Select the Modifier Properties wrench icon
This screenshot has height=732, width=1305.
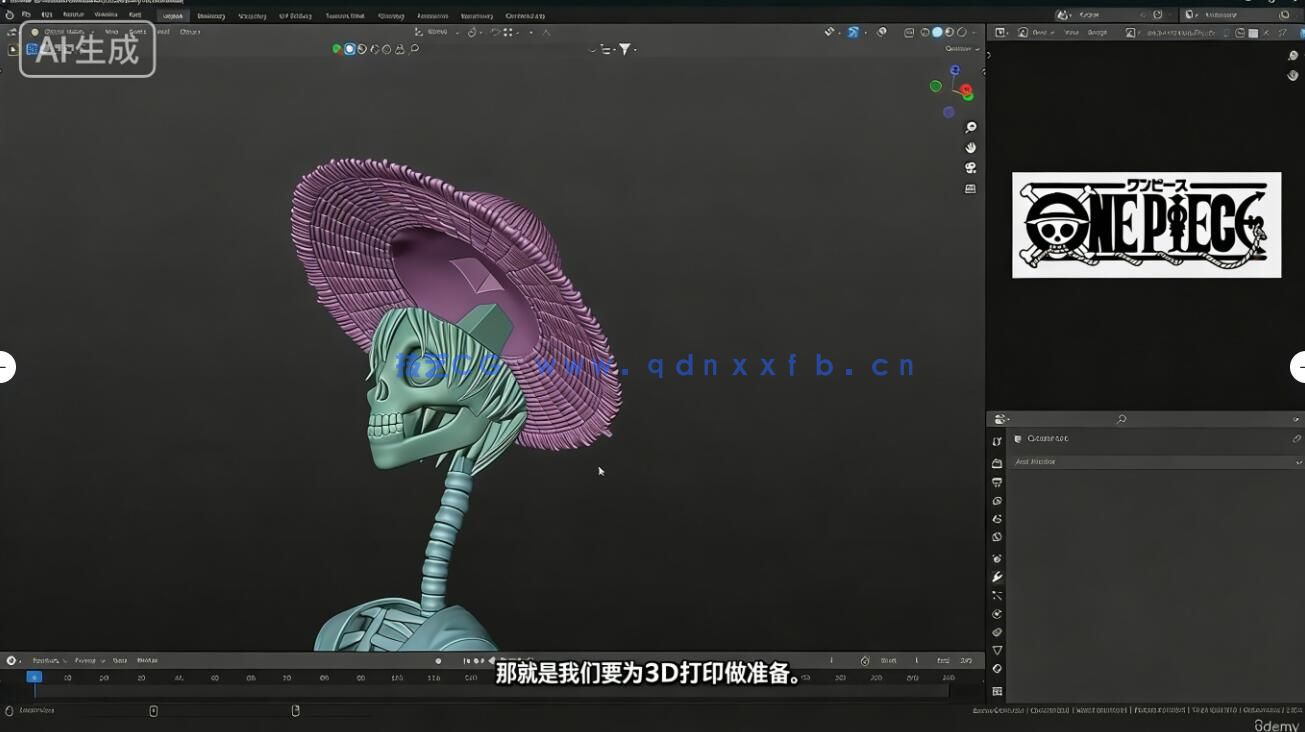(x=997, y=576)
